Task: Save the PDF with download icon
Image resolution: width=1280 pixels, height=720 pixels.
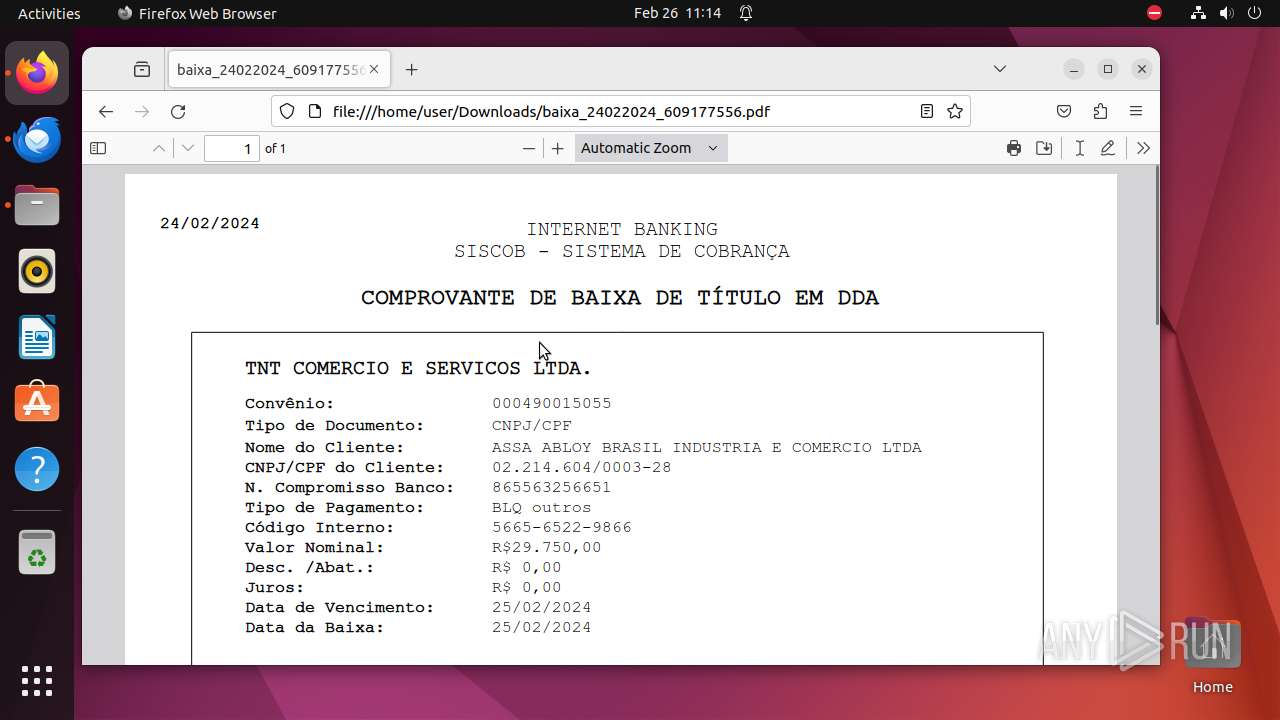Action: [1044, 148]
